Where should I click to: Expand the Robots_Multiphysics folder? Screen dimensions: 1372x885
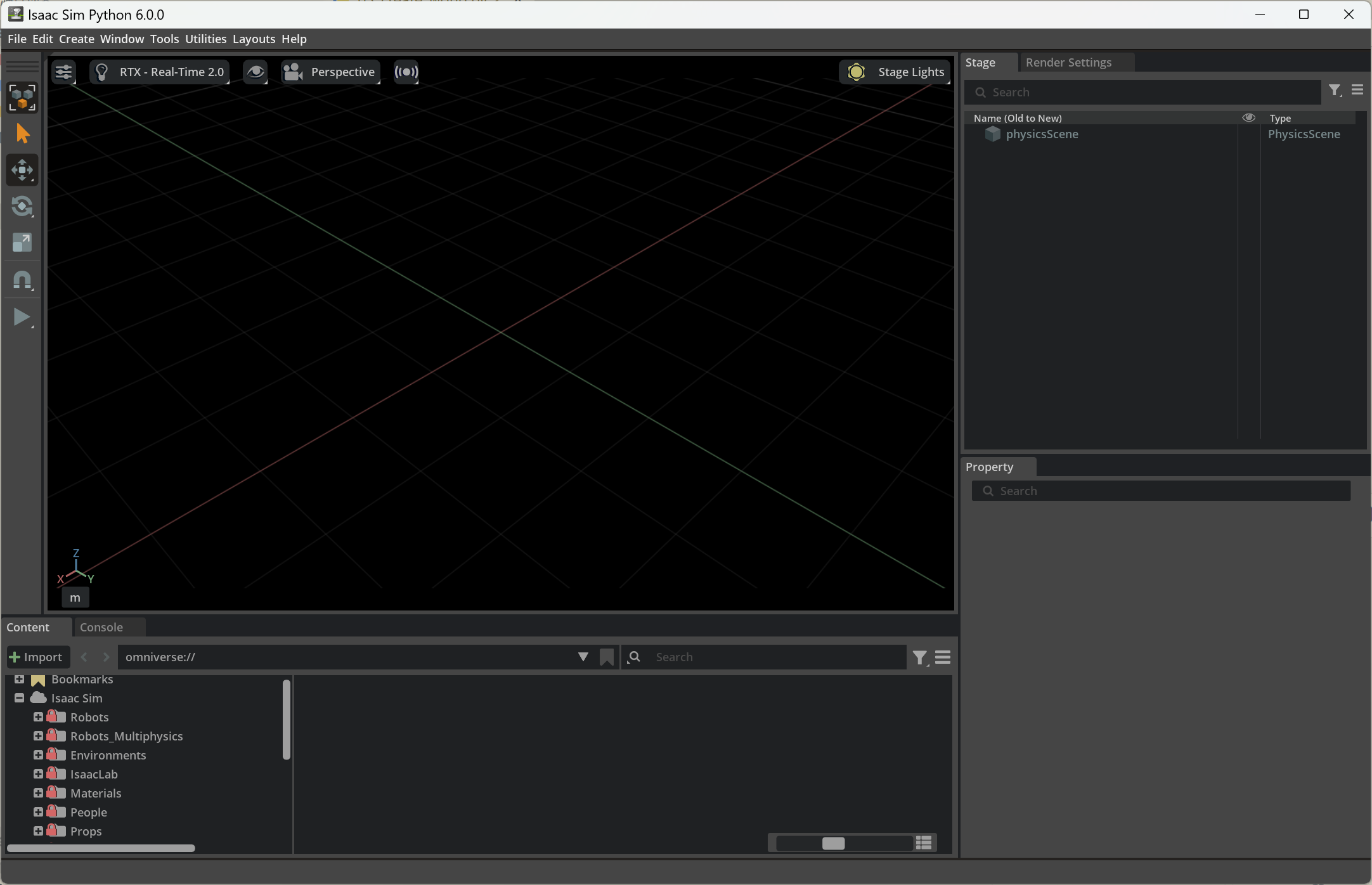[38, 736]
